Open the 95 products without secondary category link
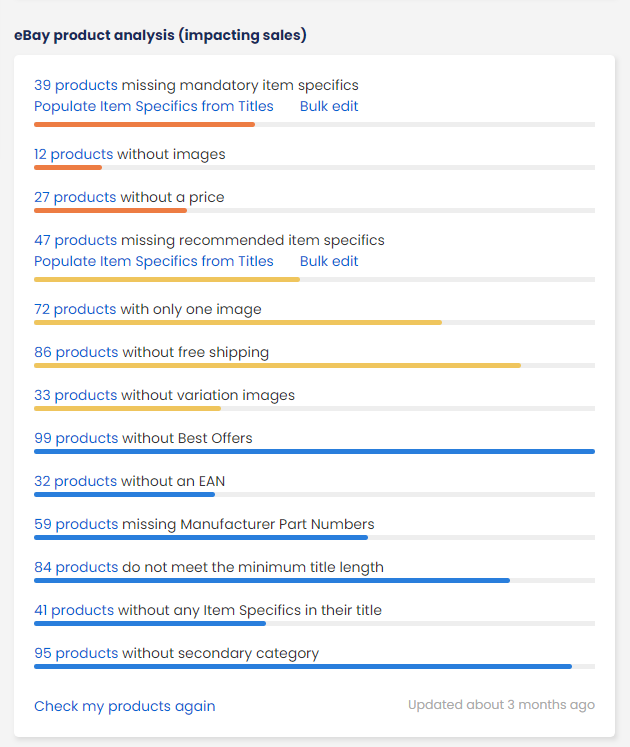 pos(76,653)
